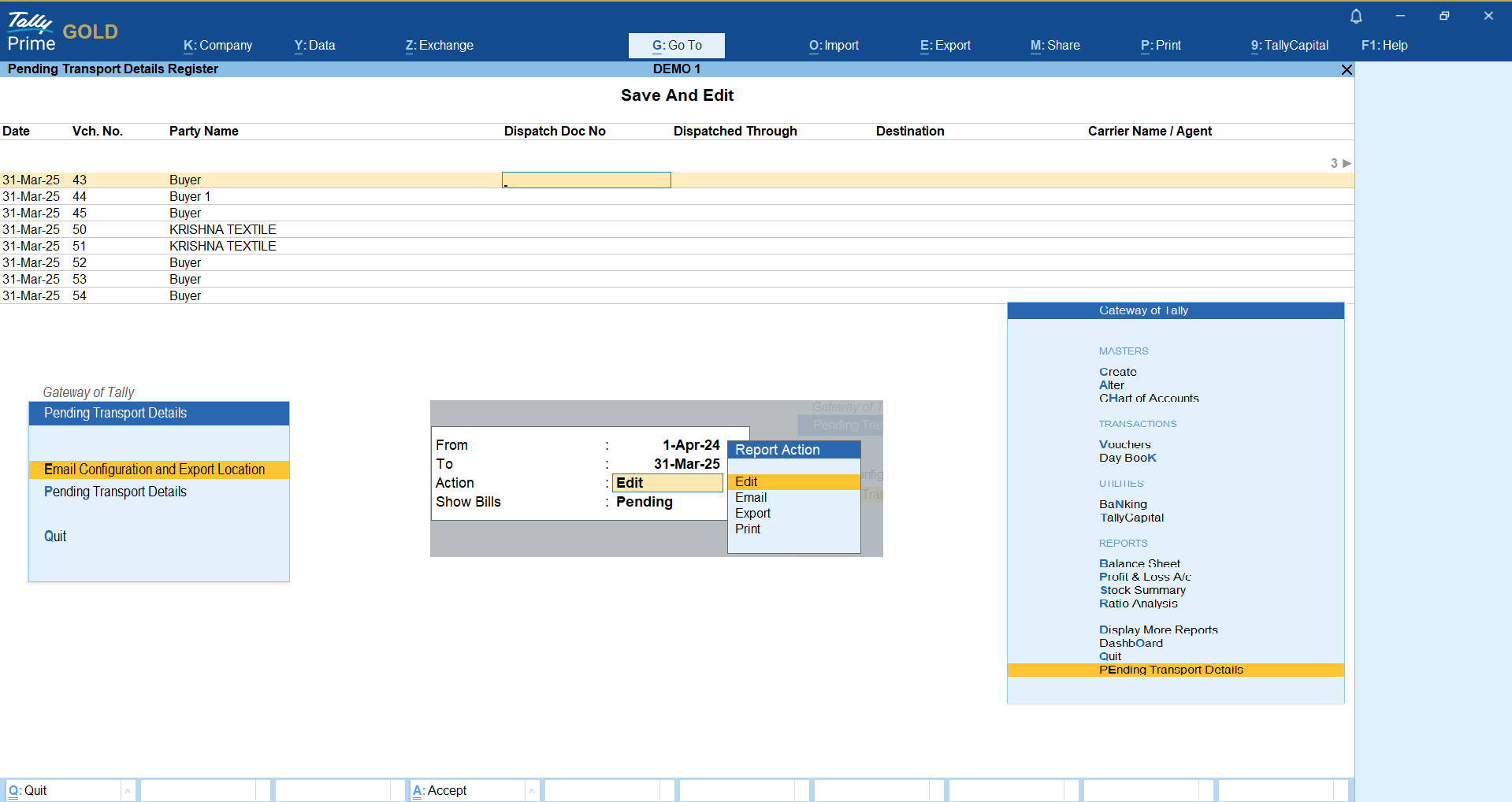Image resolution: width=1512 pixels, height=802 pixels.
Task: Minimize the Tally Prime window
Action: [x=1399, y=16]
